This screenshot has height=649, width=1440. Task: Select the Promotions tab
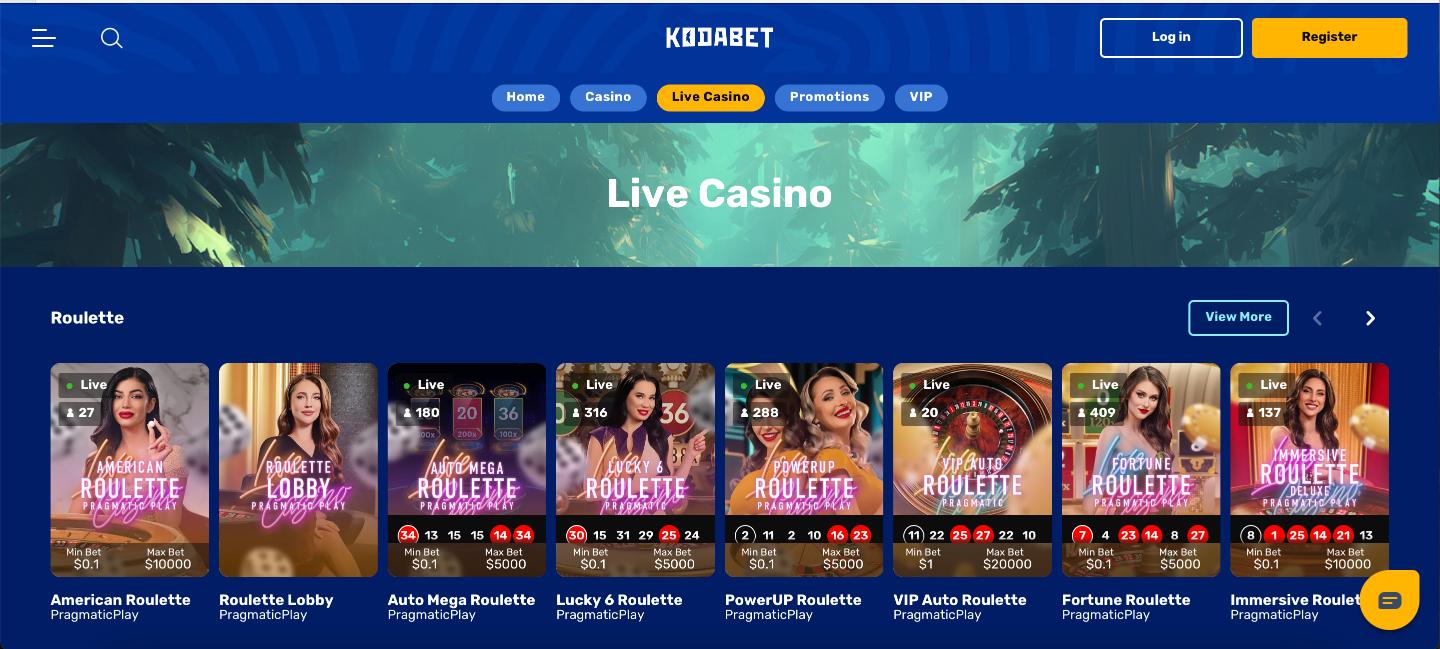pos(829,97)
